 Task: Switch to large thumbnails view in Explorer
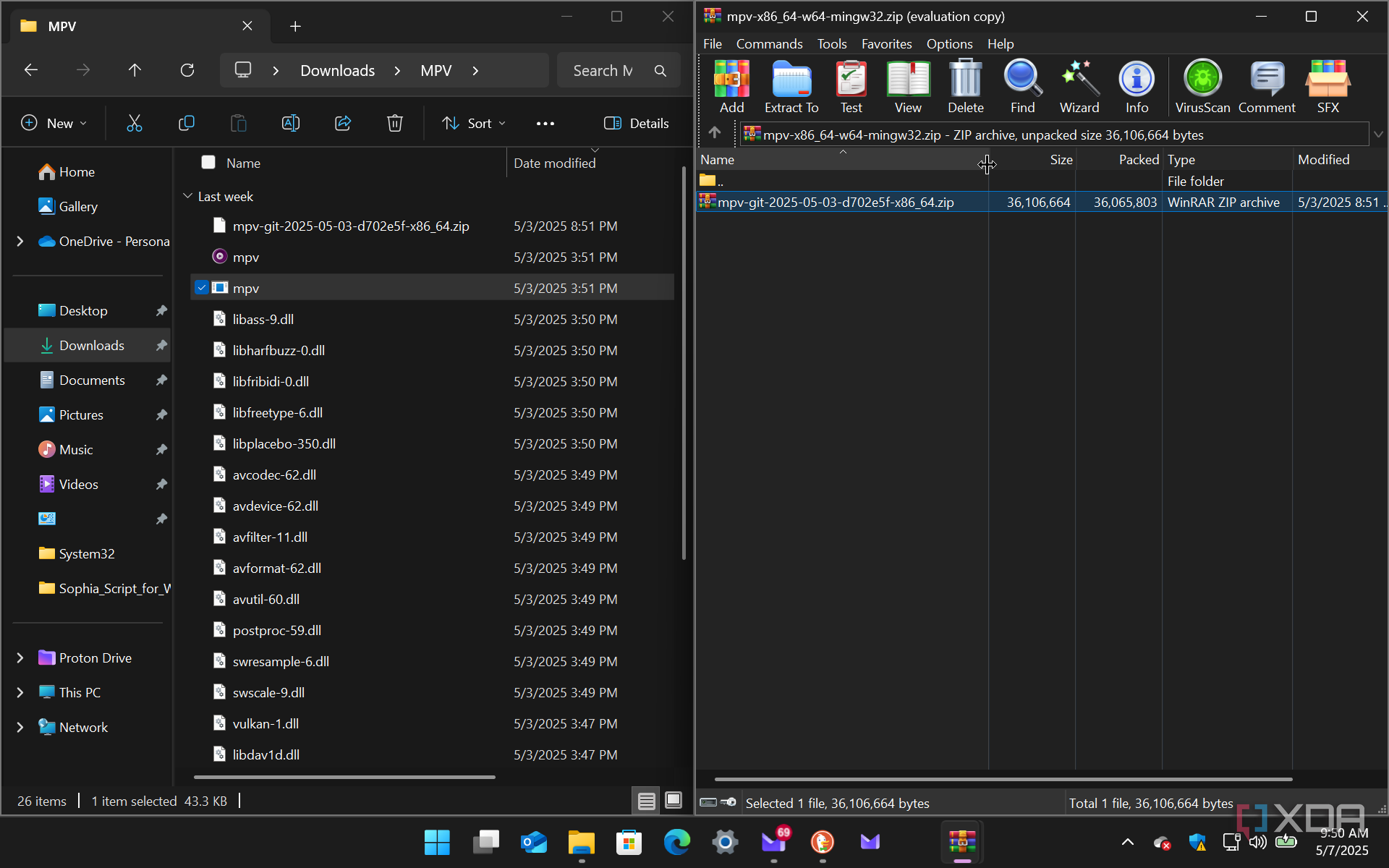tap(674, 800)
